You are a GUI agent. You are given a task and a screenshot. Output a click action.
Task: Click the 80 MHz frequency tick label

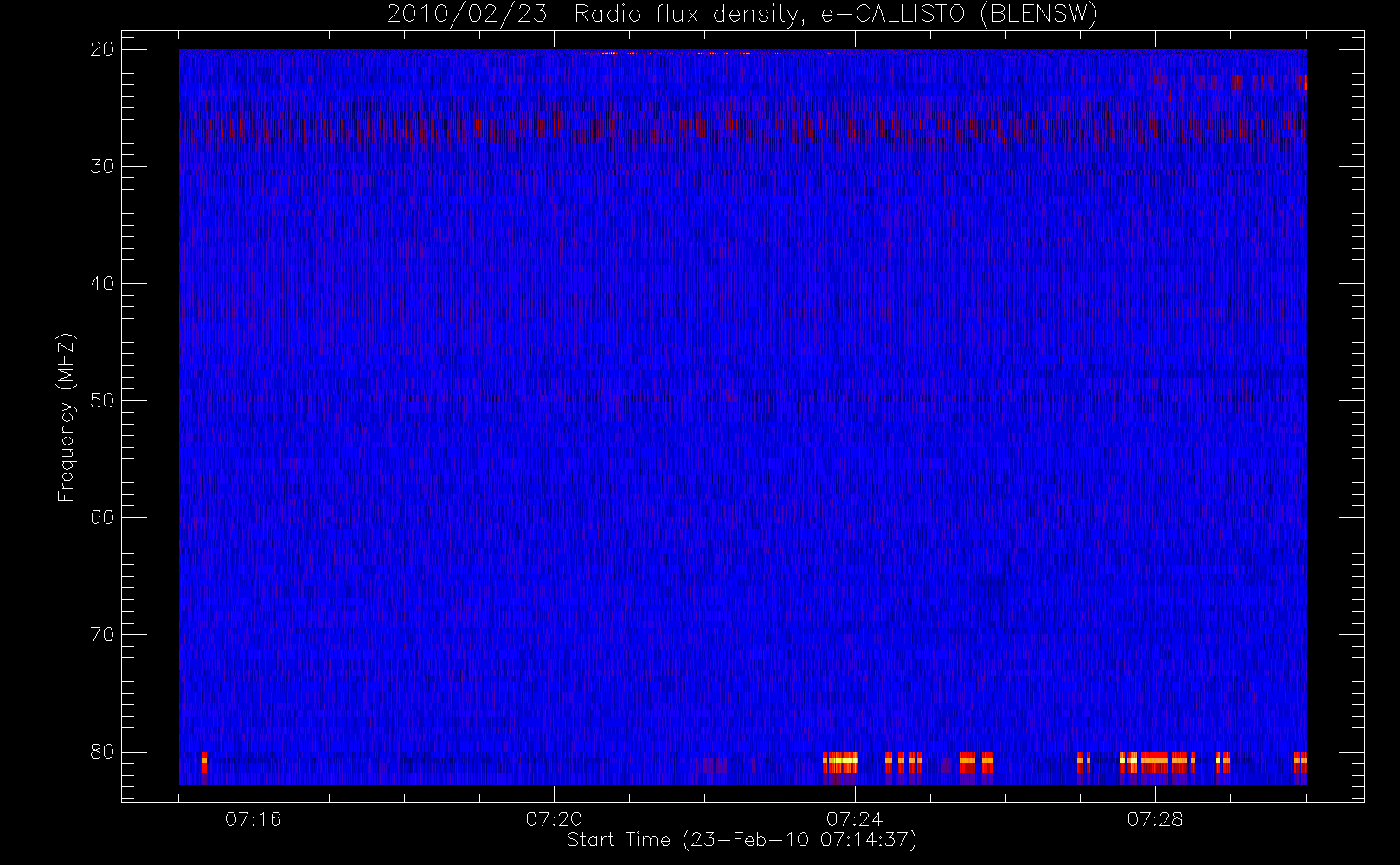(102, 752)
